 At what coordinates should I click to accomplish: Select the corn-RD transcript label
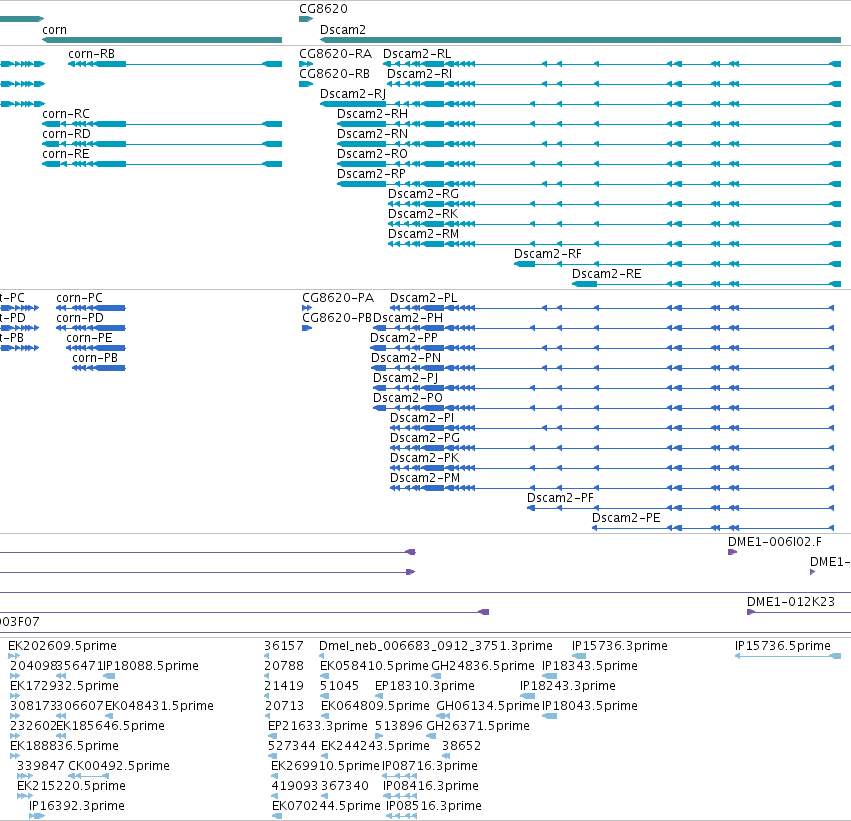(66, 134)
